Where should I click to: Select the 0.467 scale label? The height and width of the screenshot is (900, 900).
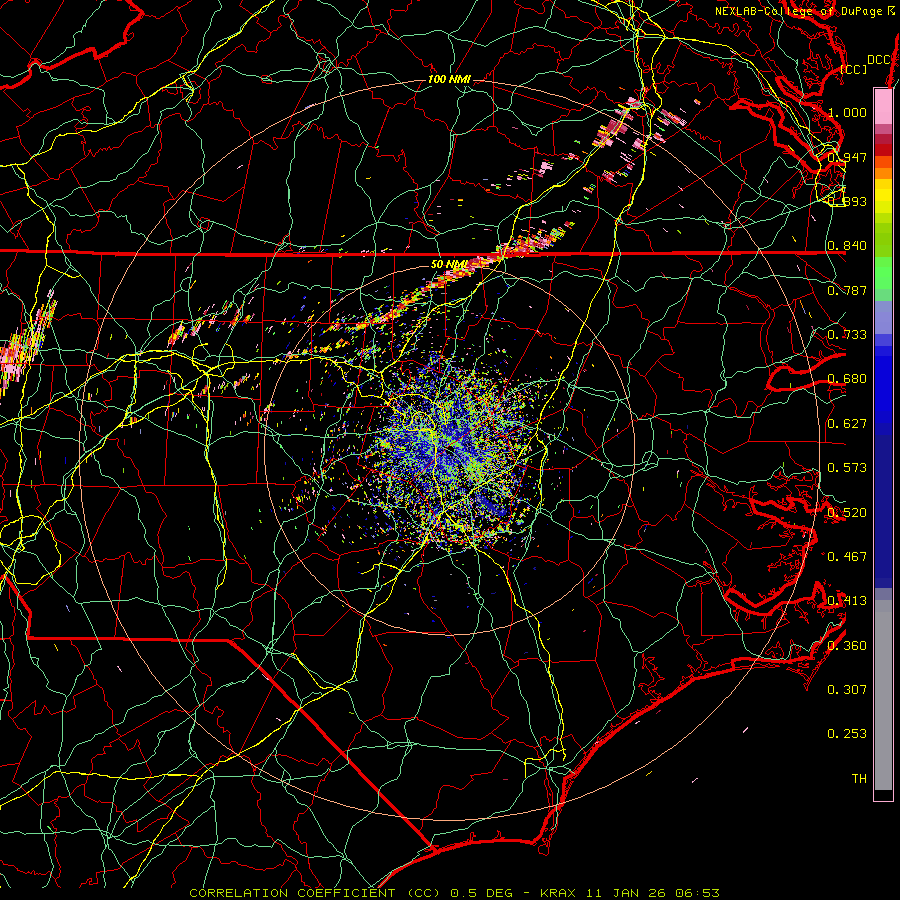(x=847, y=556)
